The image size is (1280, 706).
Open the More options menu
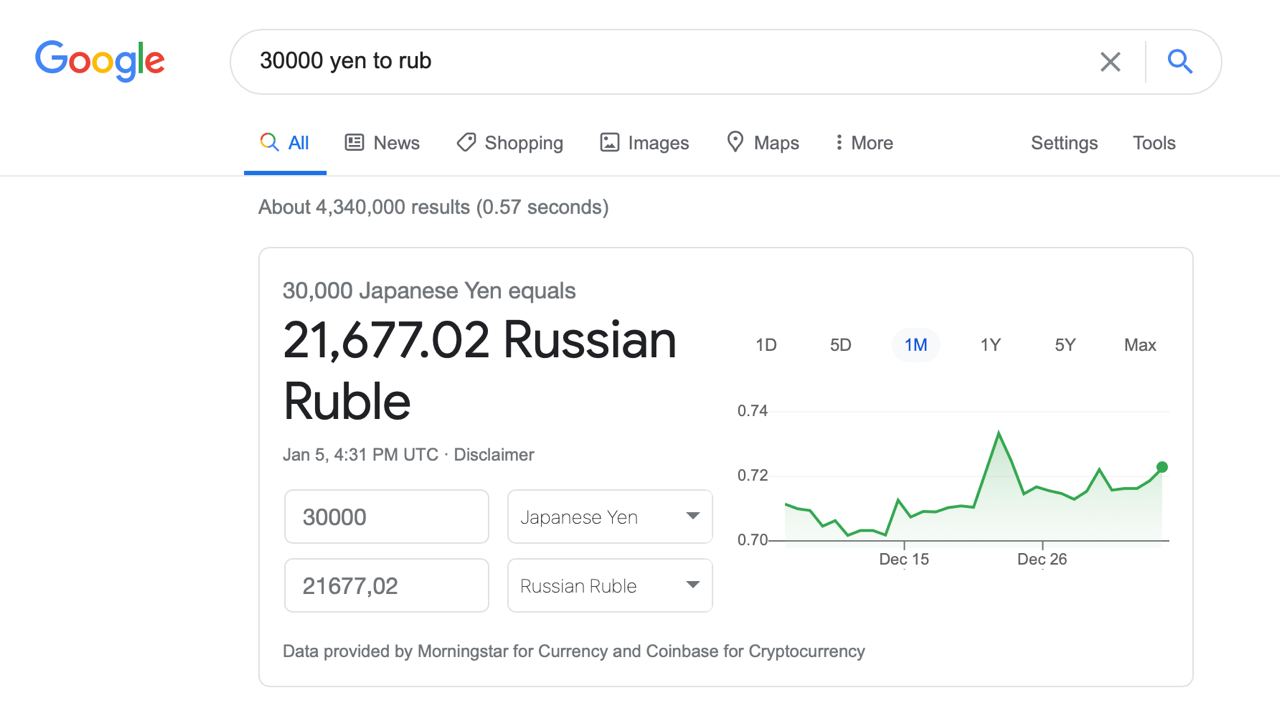coord(863,143)
